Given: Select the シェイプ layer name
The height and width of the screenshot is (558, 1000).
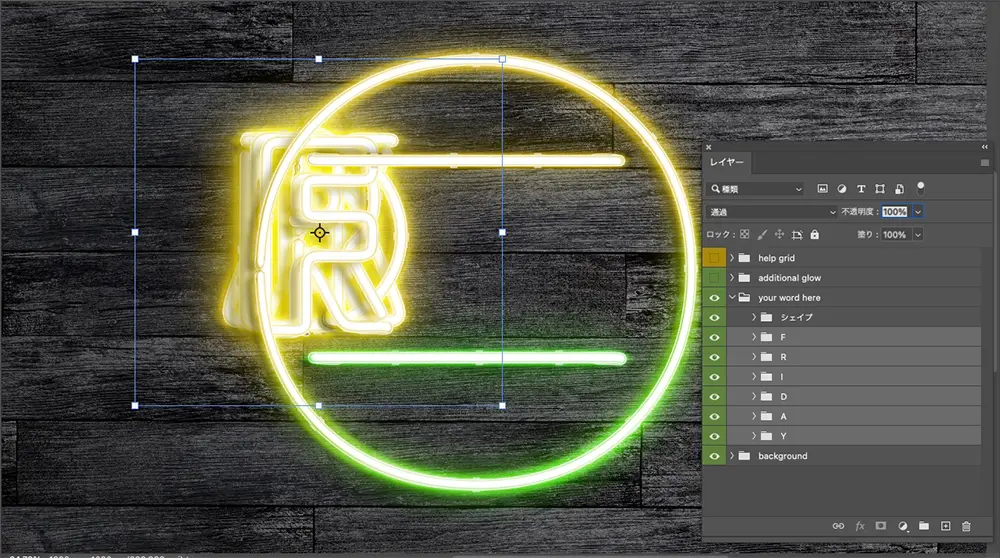Looking at the screenshot, I should click(x=797, y=318).
